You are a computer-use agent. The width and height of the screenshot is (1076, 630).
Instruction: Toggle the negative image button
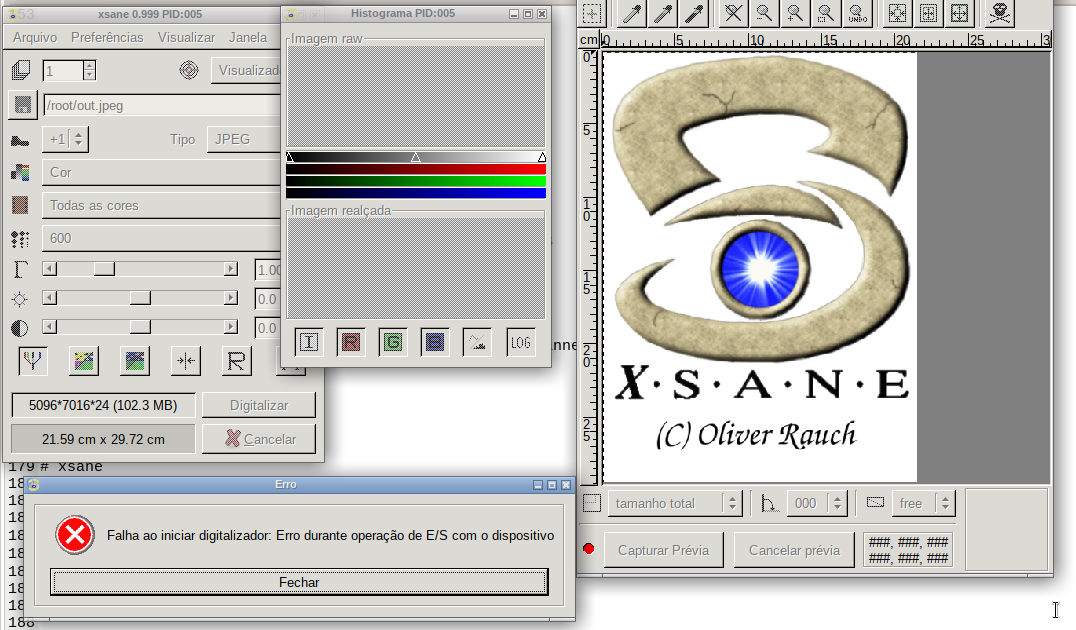[134, 361]
